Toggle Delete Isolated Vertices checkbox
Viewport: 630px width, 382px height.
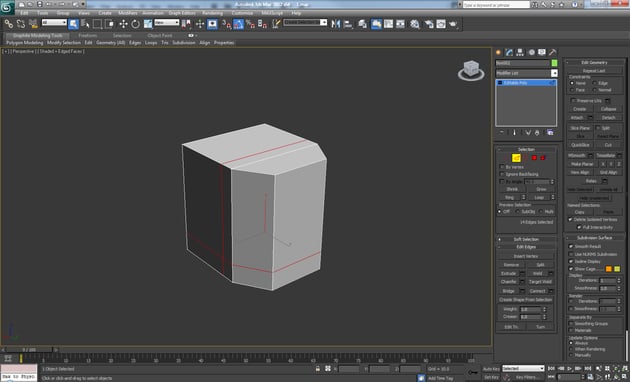click(570, 219)
